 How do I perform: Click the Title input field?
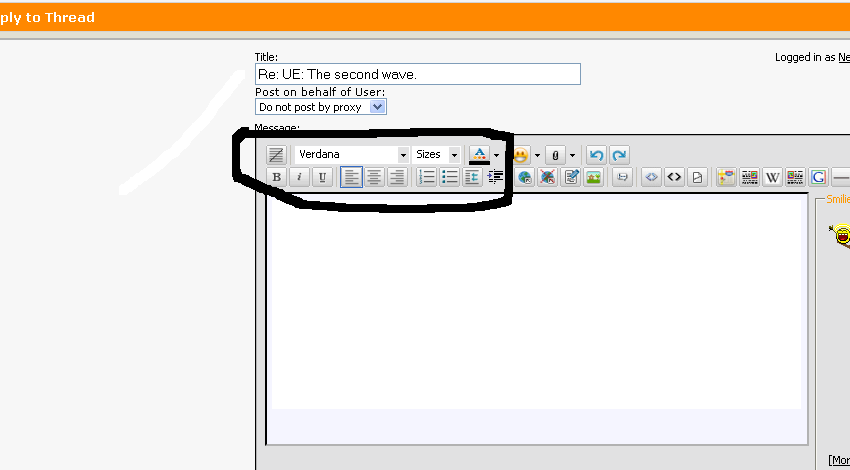417,74
